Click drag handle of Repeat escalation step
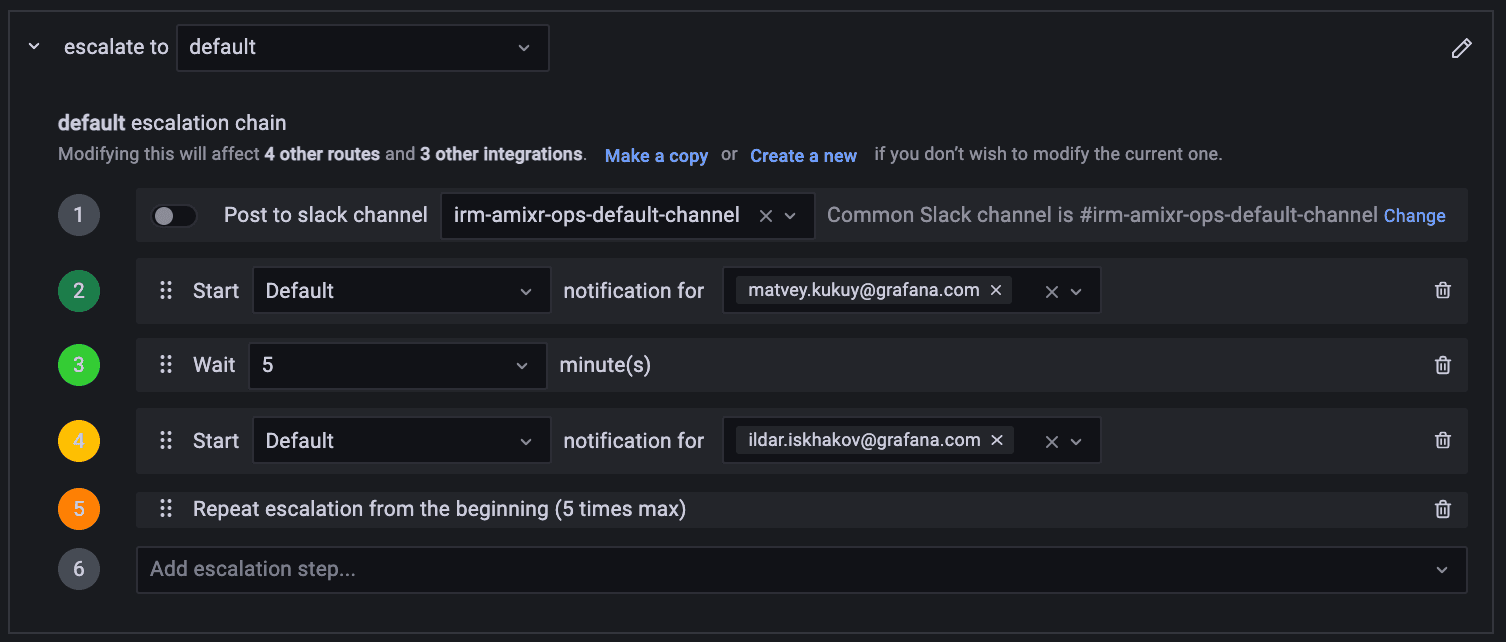 point(166,509)
